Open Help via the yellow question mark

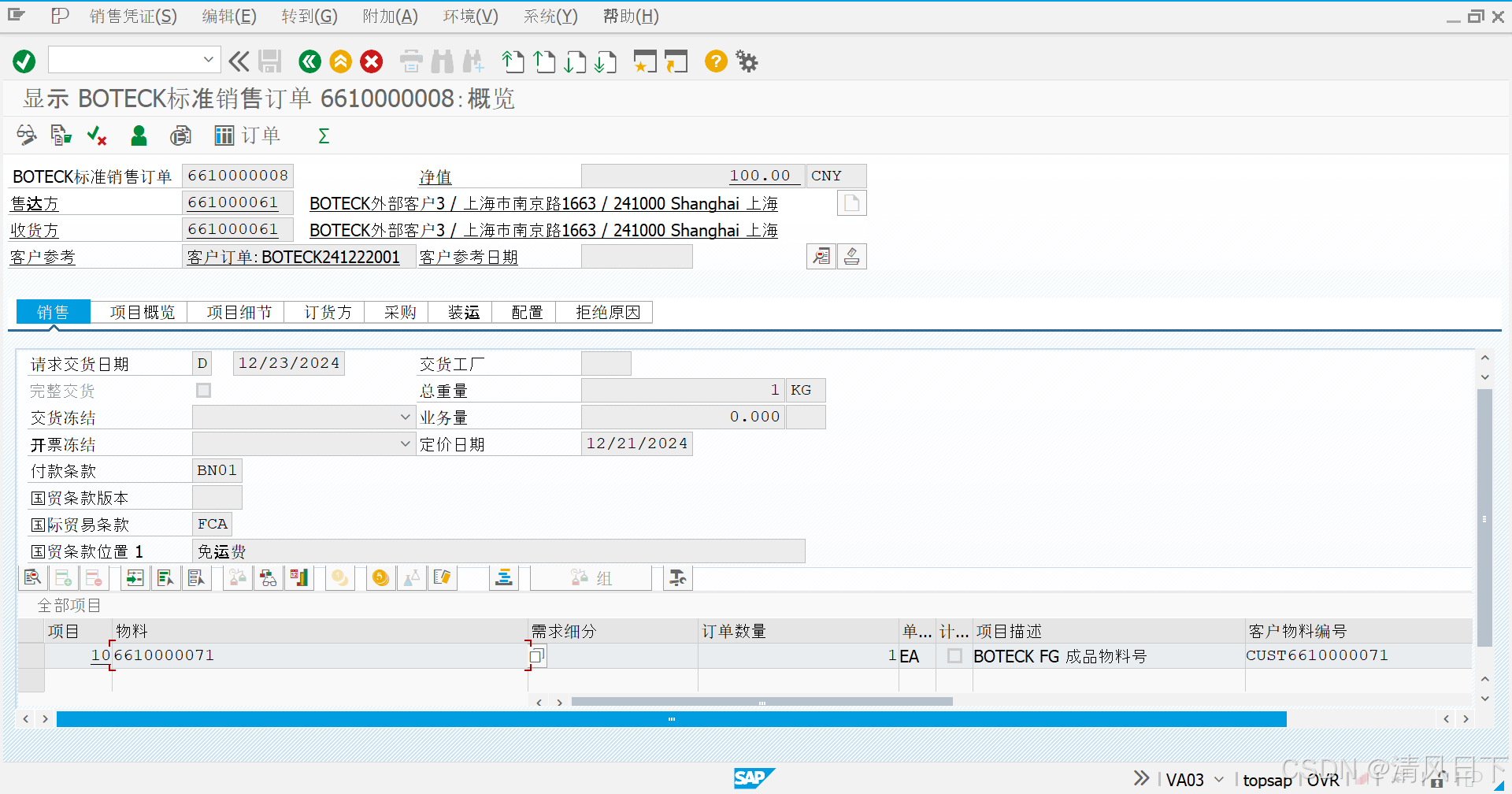(x=716, y=61)
